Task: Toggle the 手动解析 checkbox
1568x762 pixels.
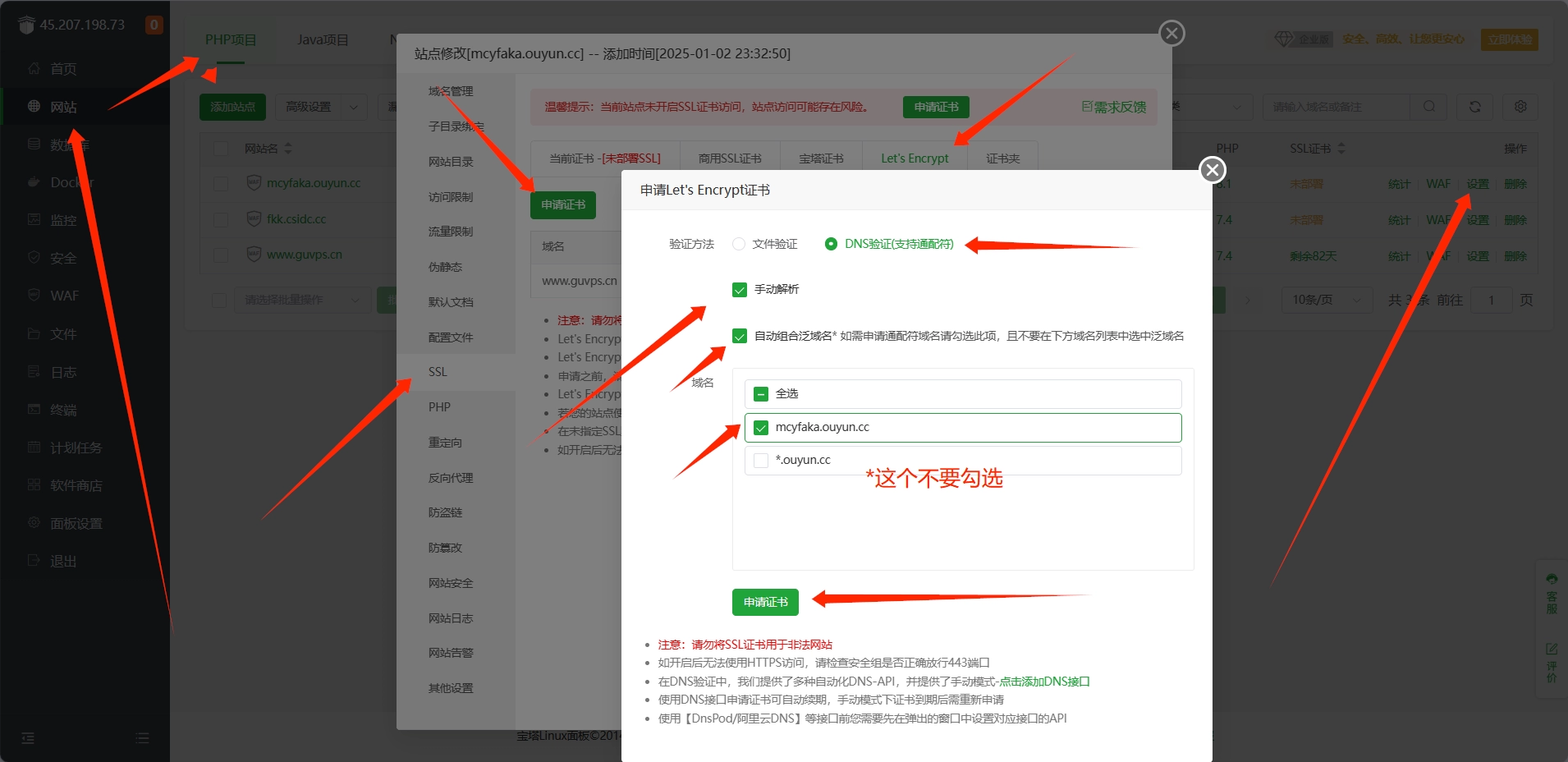Action: click(x=740, y=290)
